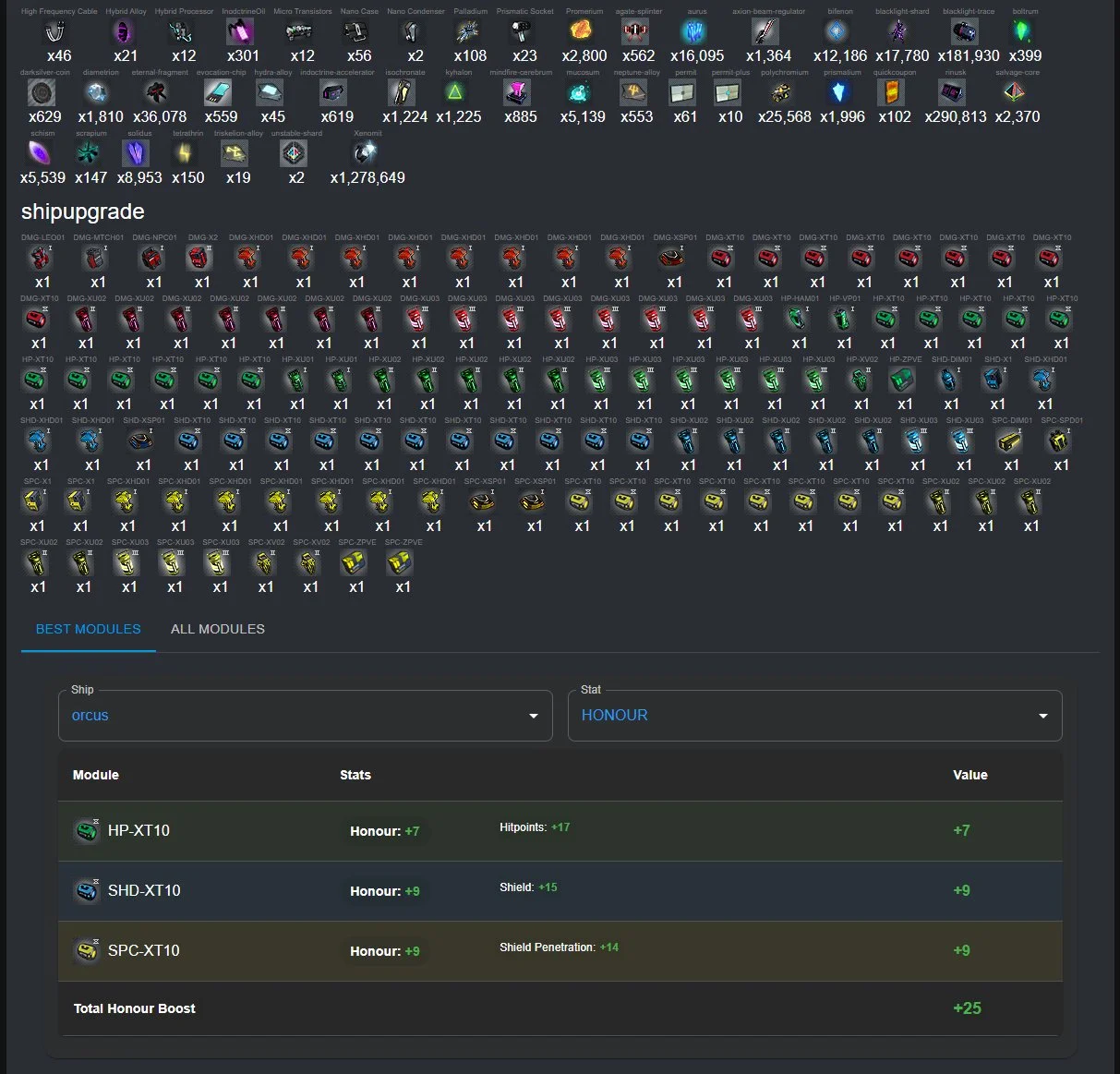Click the Promerium resource icon
Image resolution: width=1120 pixels, height=1074 pixels.
[581, 31]
